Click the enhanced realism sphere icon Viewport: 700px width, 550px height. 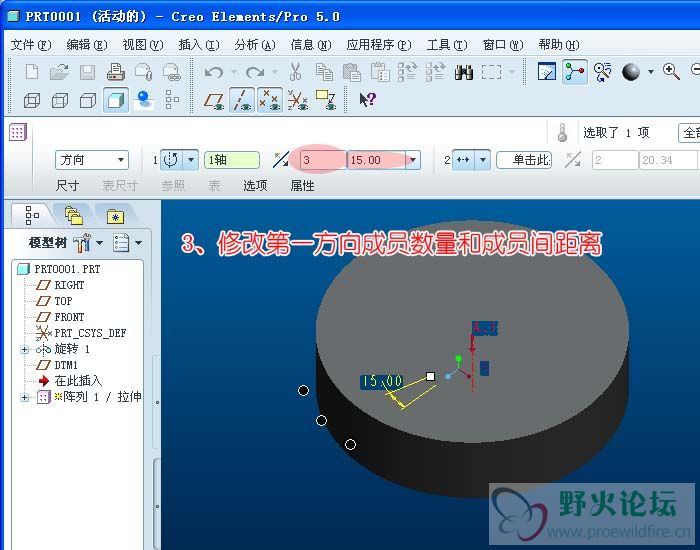coord(144,100)
